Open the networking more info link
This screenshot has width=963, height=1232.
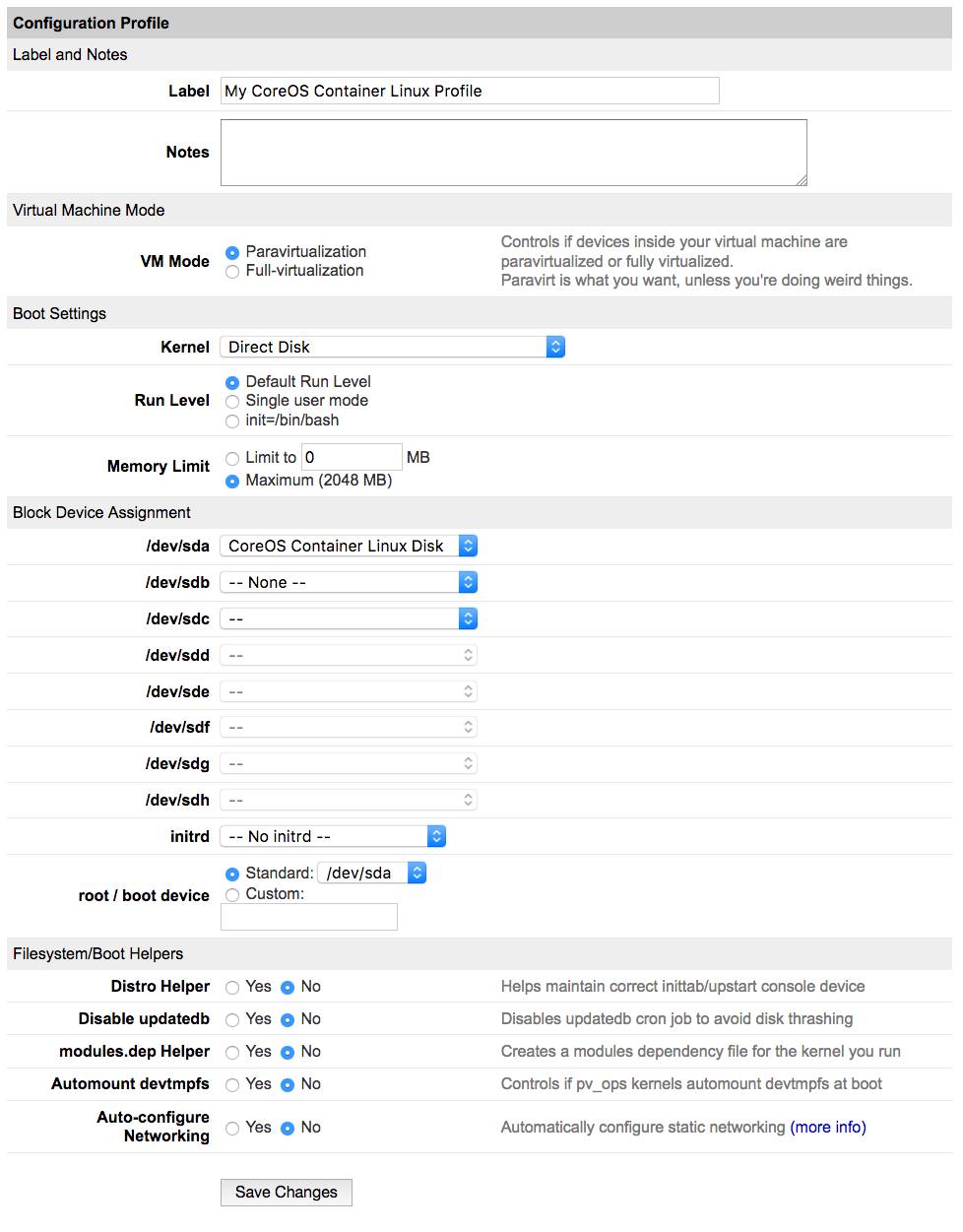828,1128
